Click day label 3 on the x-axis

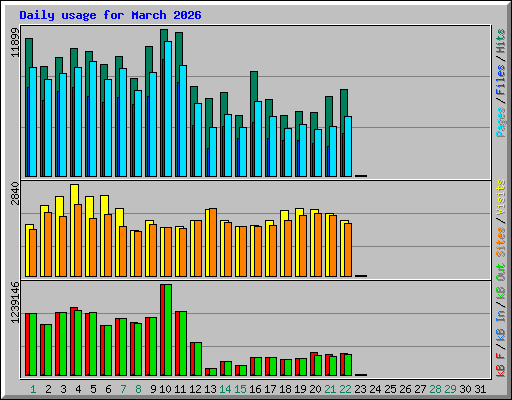coord(63,389)
